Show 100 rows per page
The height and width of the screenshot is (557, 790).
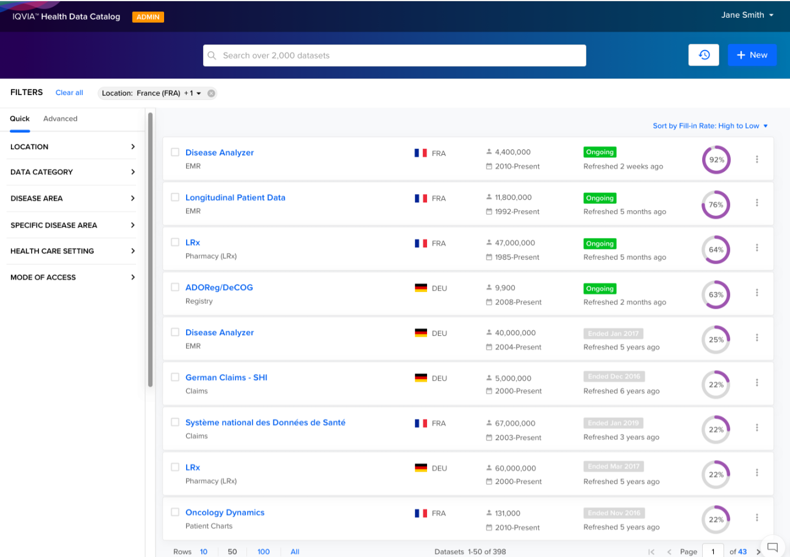click(264, 552)
